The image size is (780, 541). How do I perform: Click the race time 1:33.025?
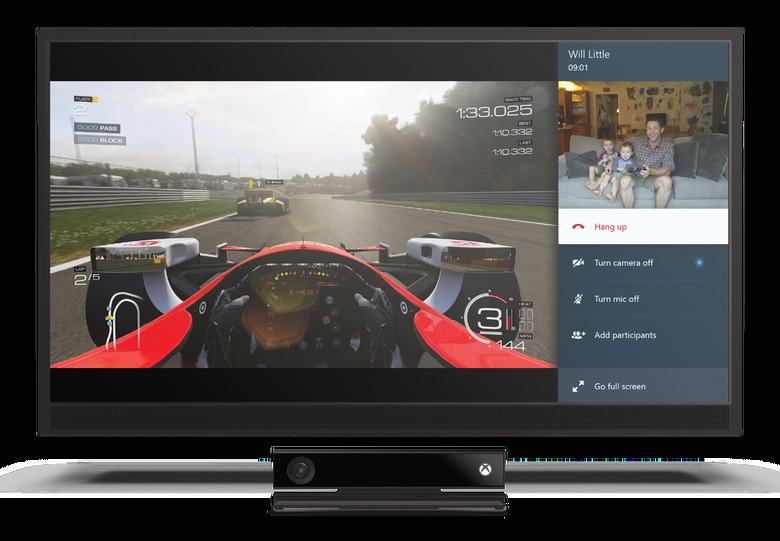(494, 112)
